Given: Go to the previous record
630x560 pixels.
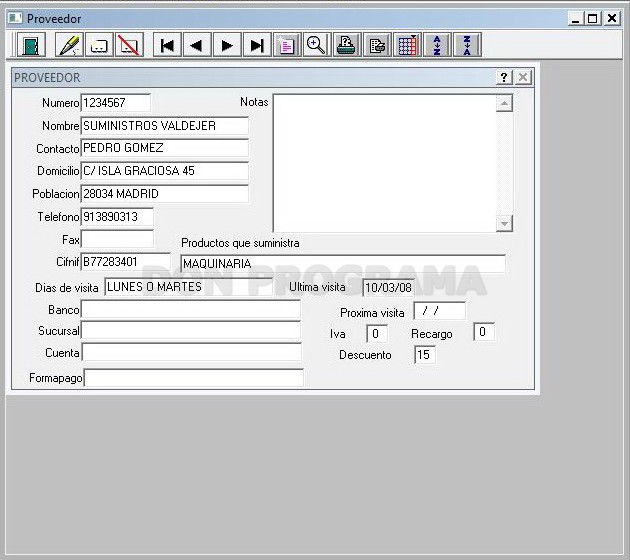Looking at the screenshot, I should coord(197,45).
